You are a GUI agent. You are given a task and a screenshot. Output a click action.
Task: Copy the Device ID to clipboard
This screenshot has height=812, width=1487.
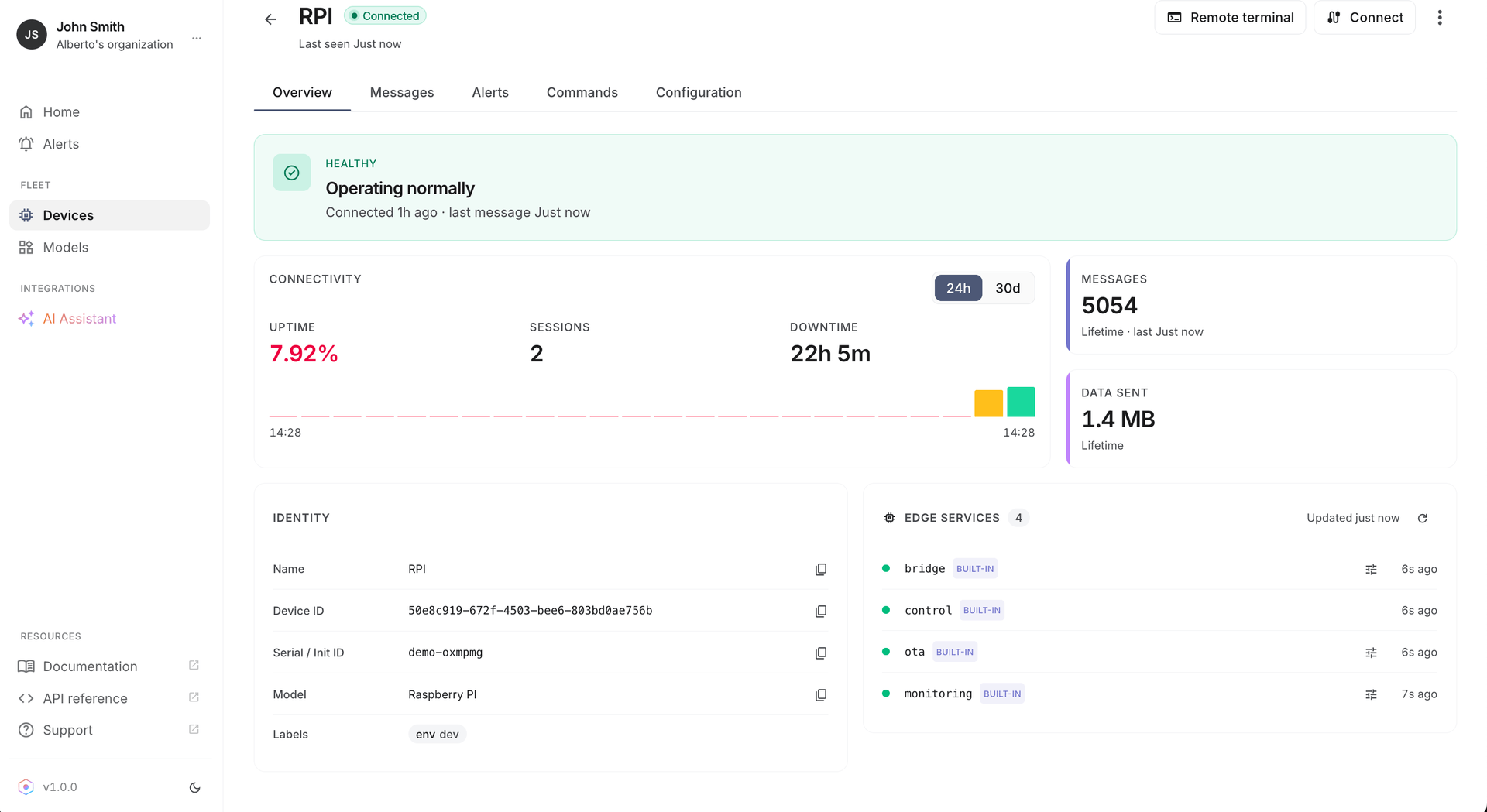coord(821,611)
